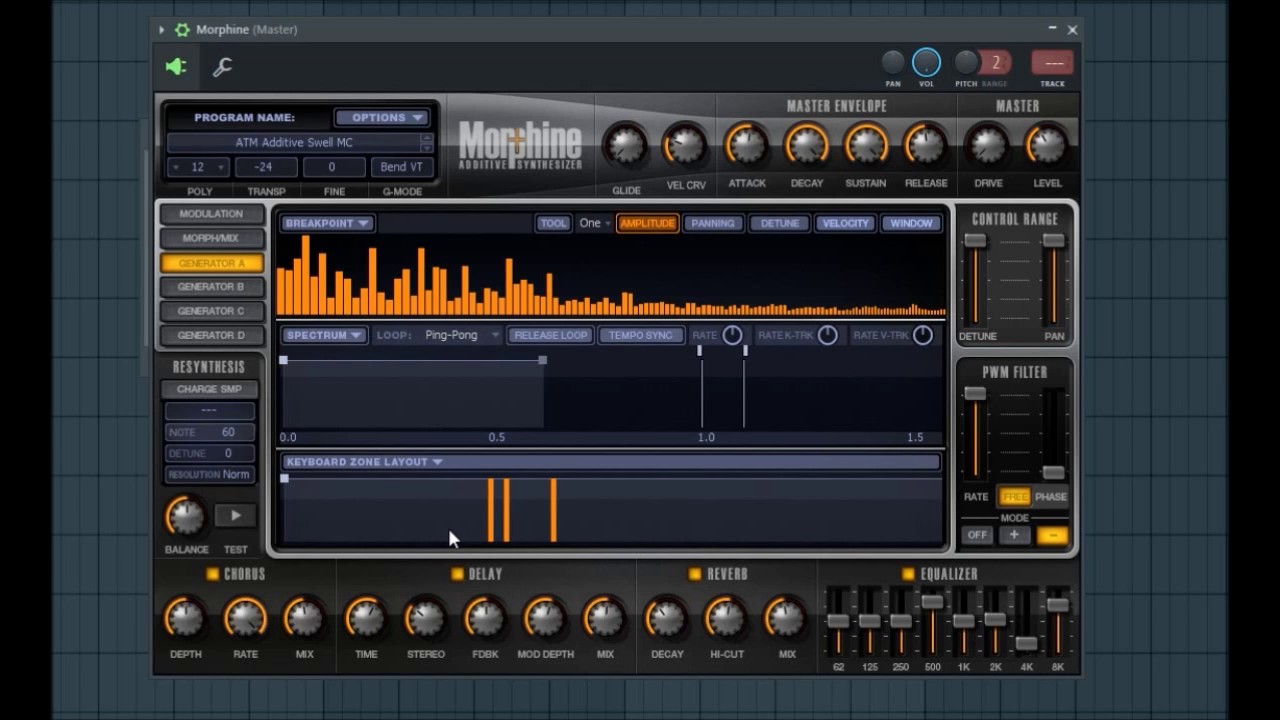Toggle the Equalizer on/off LED

point(908,574)
